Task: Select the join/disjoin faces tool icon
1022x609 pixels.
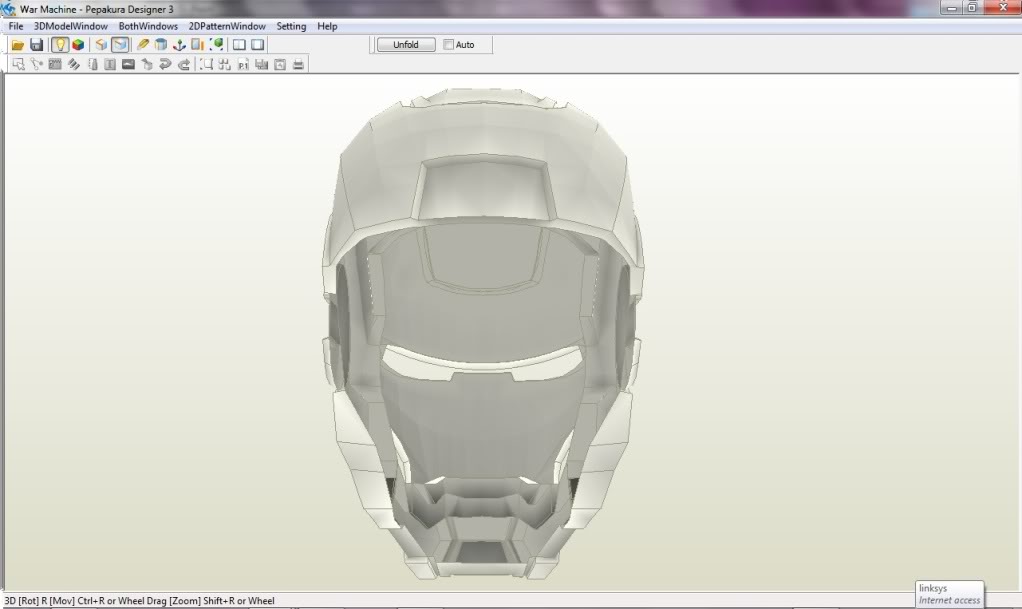Action: 36,64
